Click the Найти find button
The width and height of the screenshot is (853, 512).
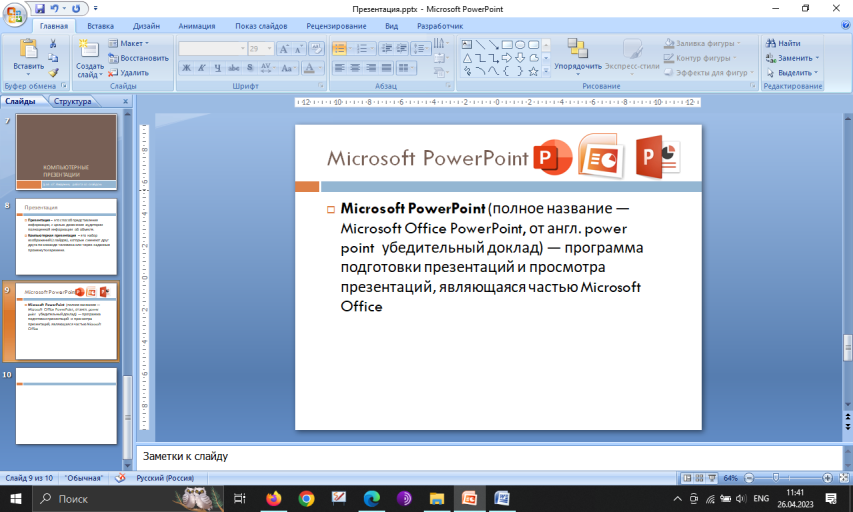tap(783, 43)
